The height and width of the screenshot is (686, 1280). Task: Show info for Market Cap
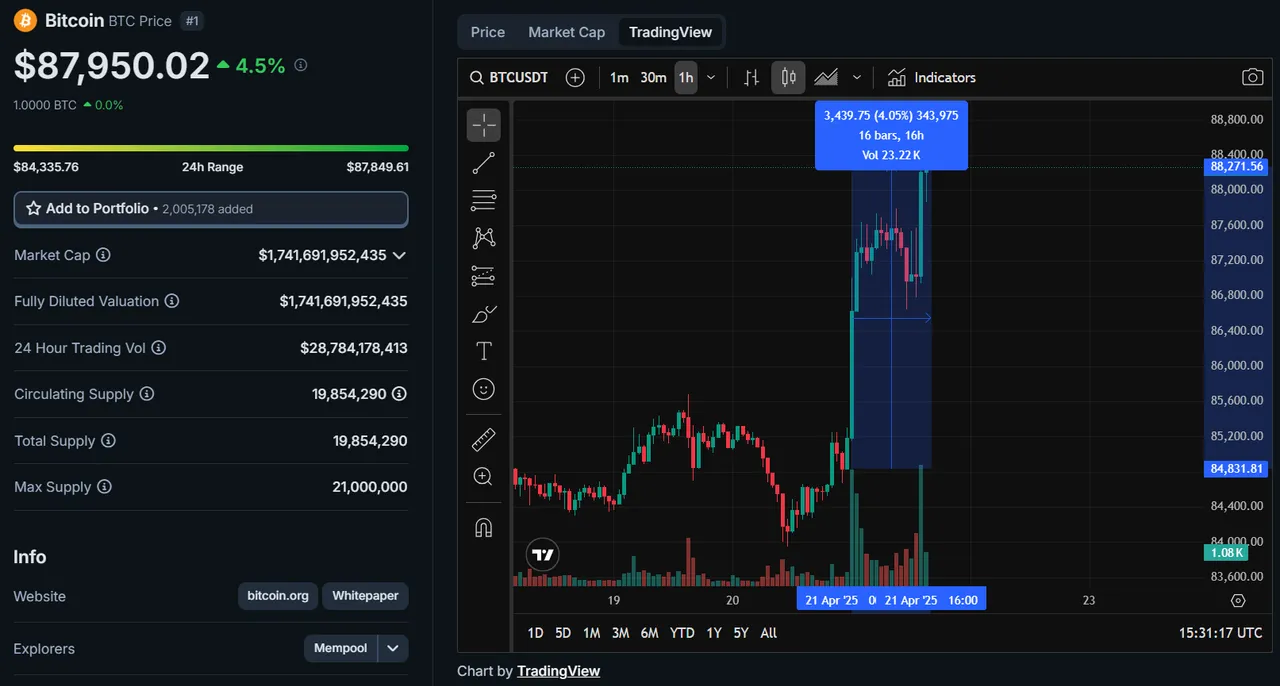tap(103, 255)
